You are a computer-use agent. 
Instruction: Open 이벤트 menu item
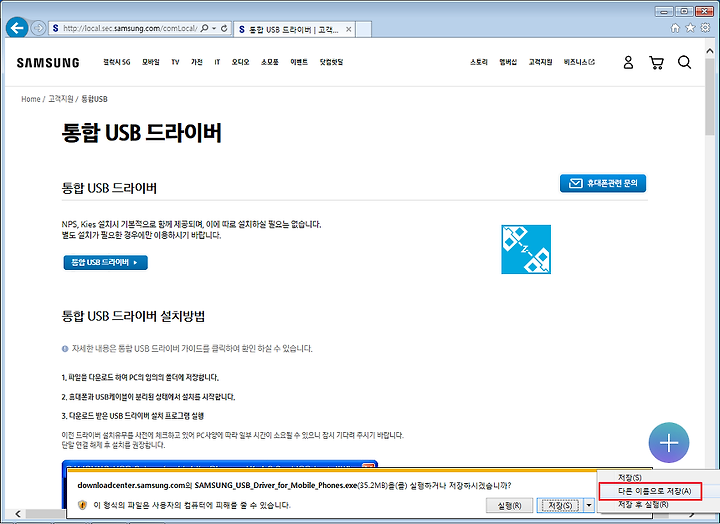(x=299, y=62)
